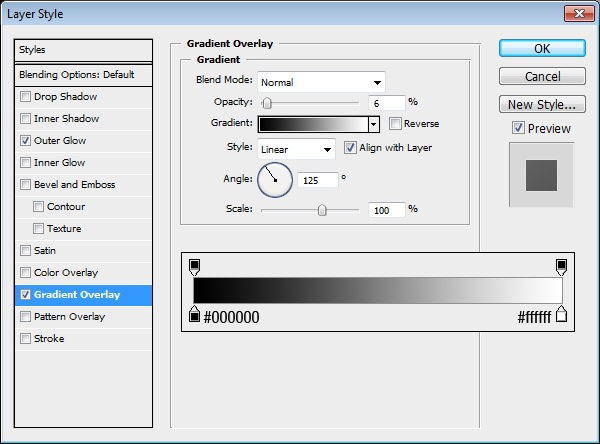Screen dimensions: 600x444
Task: Select the Gradient Overlay label
Action: 77,295
